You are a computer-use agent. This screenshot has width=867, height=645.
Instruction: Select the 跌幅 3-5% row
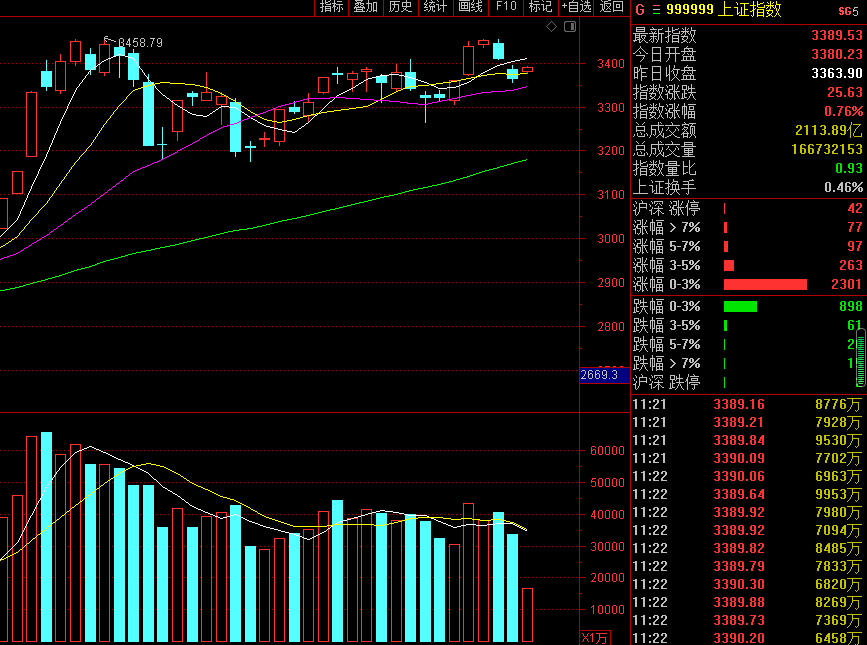pyautogui.click(x=748, y=325)
